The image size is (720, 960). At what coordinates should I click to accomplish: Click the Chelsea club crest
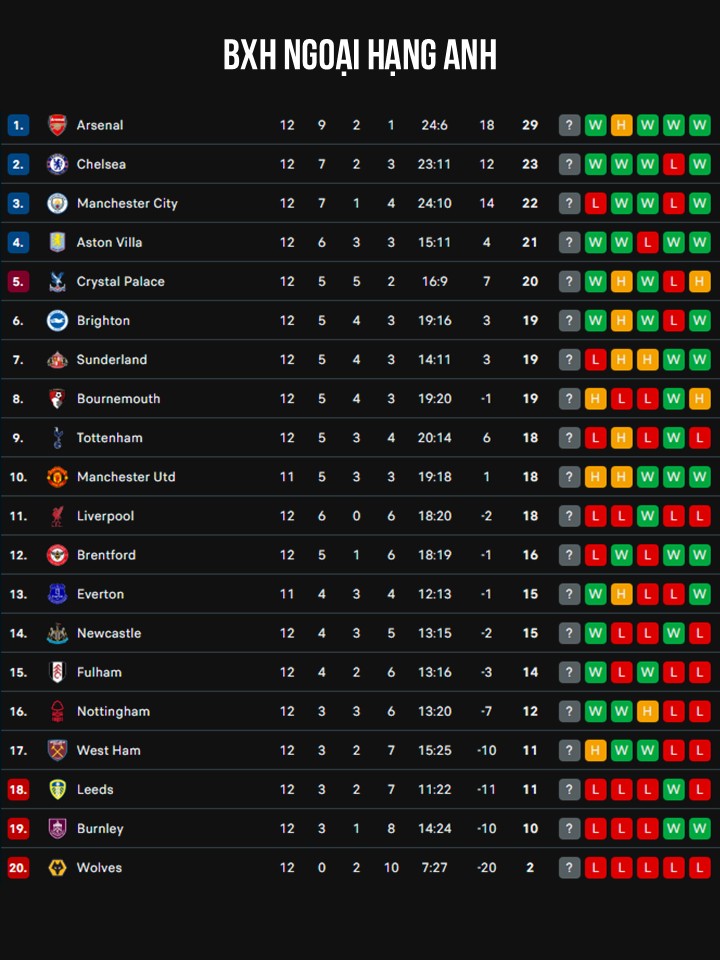57,164
